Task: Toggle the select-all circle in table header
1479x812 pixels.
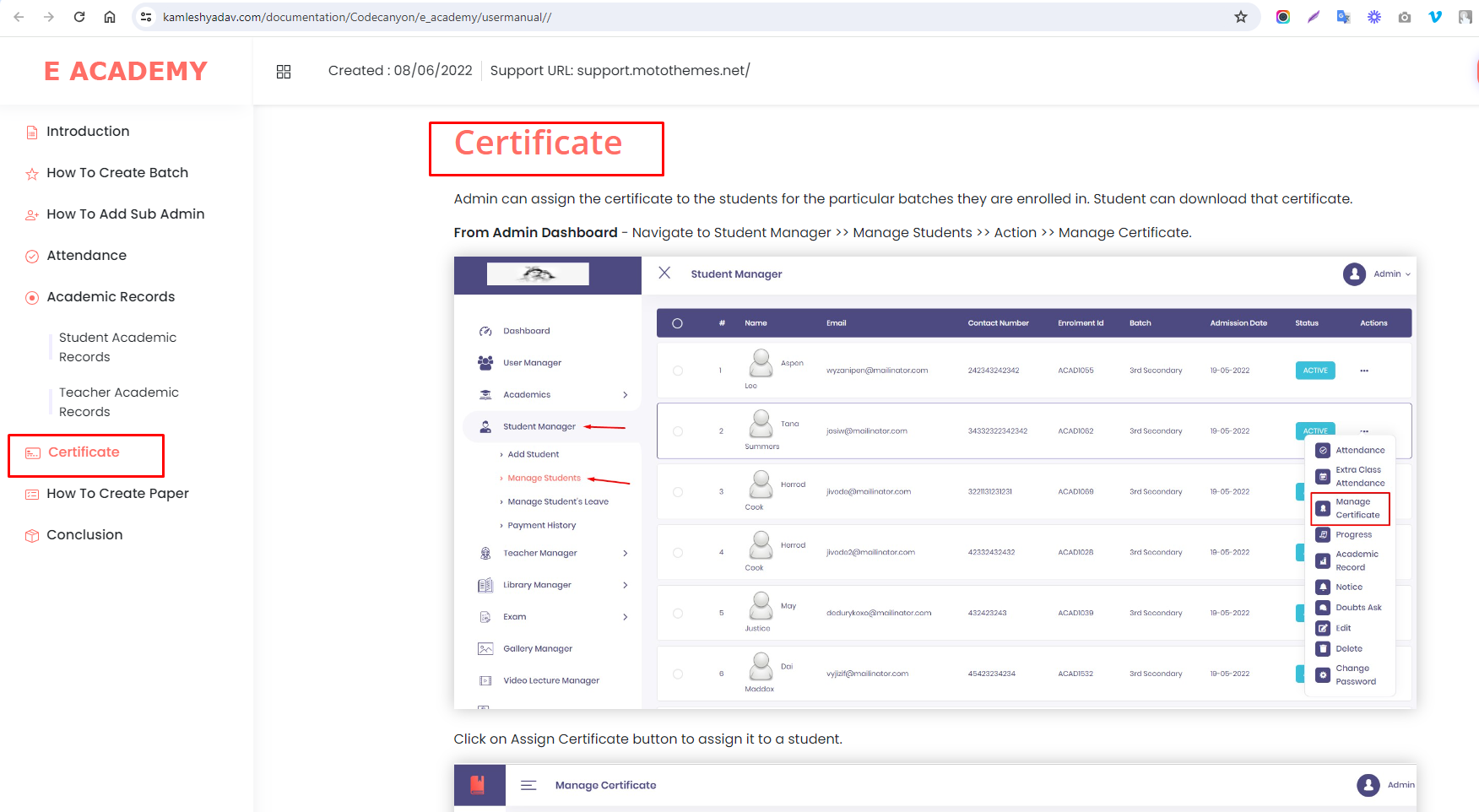Action: 677,323
